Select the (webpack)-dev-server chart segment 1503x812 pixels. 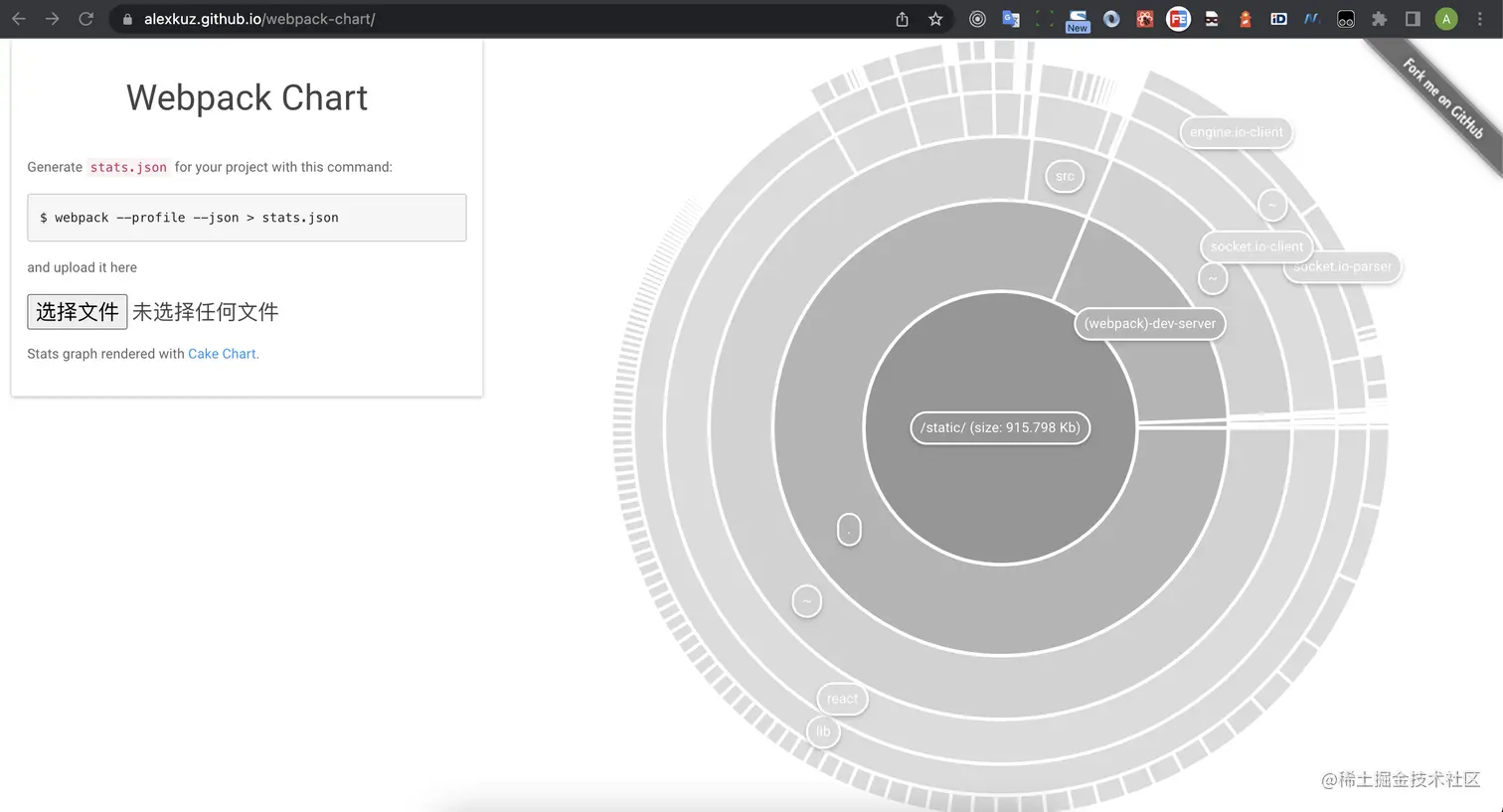(1150, 324)
